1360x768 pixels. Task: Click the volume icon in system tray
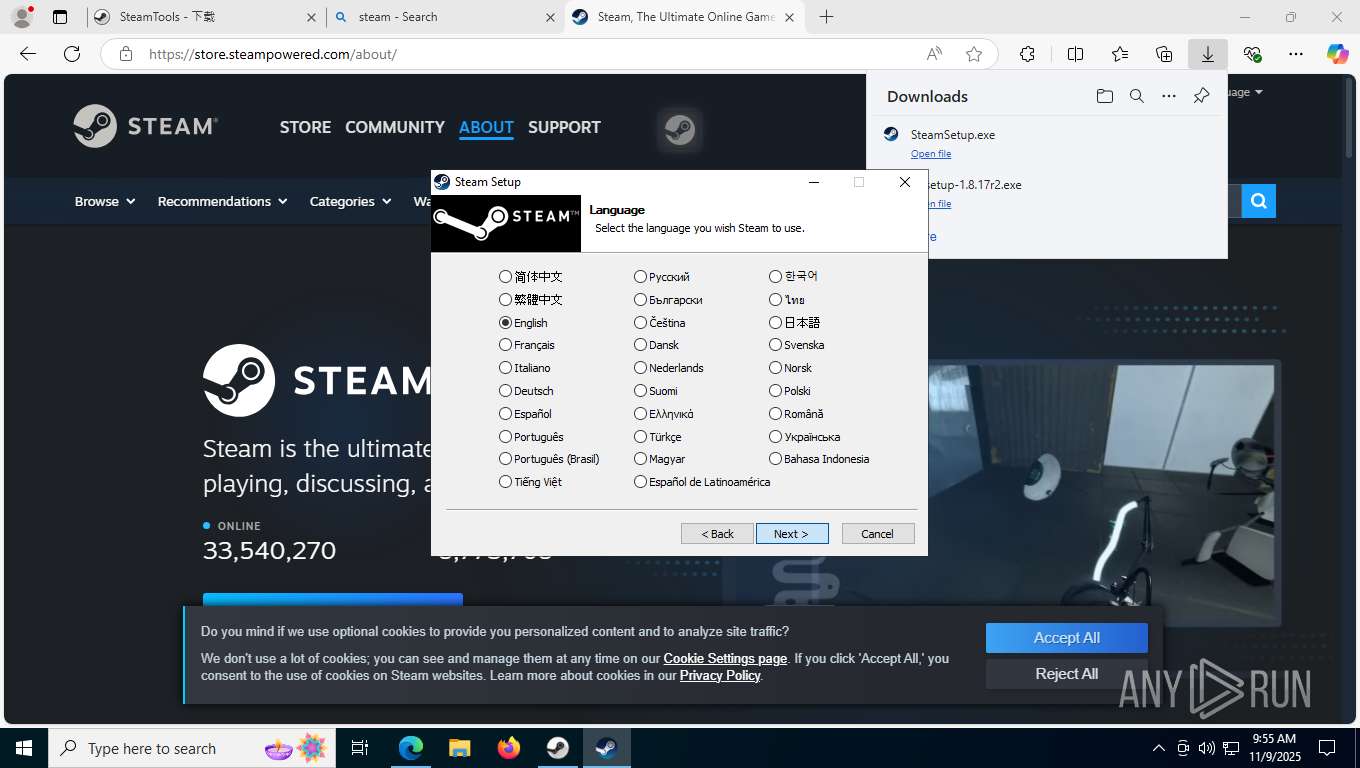point(1206,748)
